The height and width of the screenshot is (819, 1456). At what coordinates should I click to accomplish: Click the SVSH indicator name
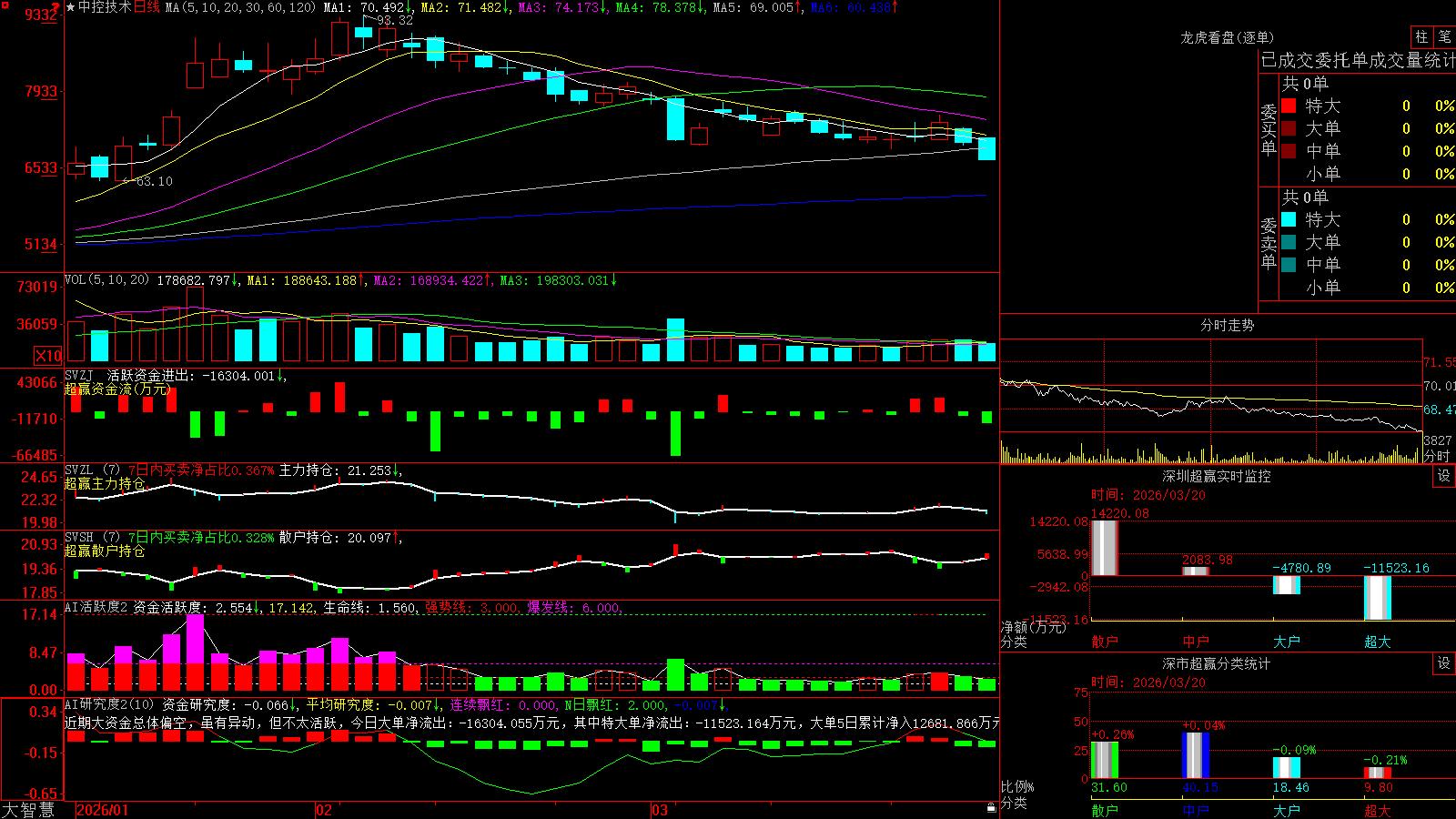pyautogui.click(x=79, y=538)
